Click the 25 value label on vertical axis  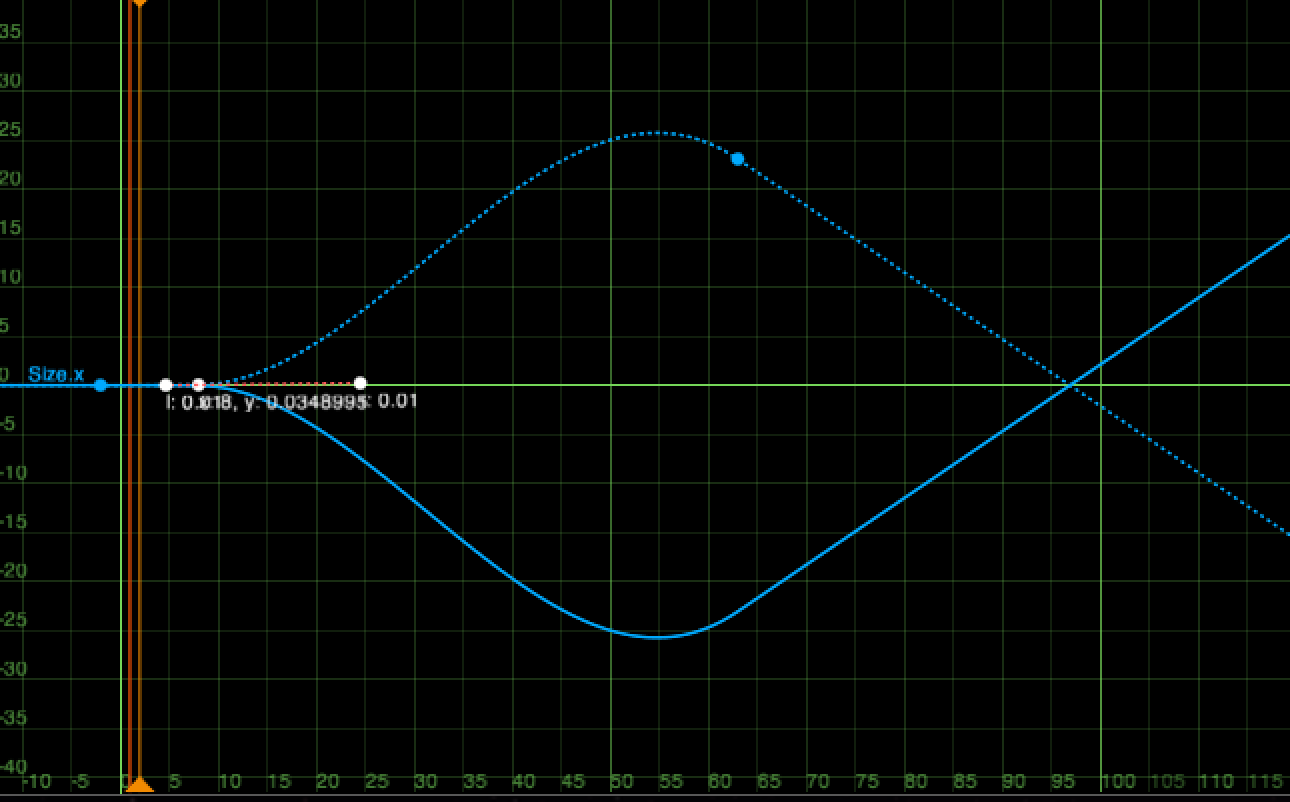point(11,130)
